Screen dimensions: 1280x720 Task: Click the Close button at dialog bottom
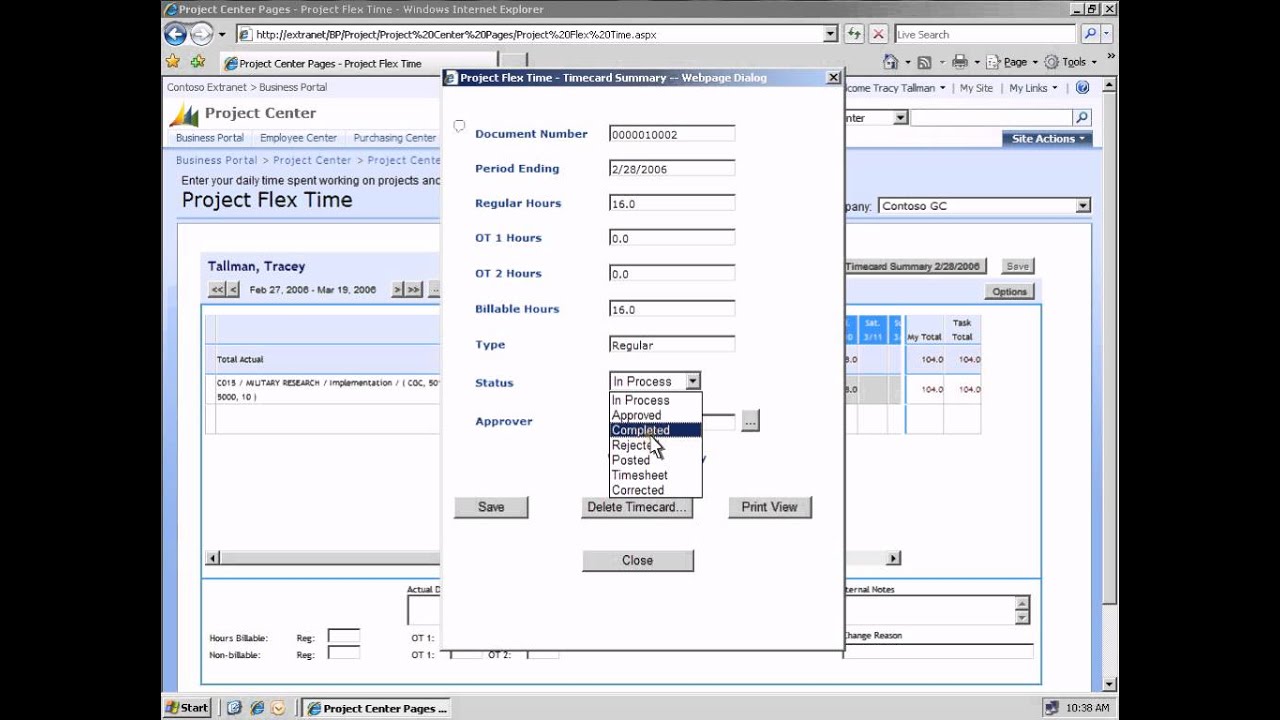637,560
